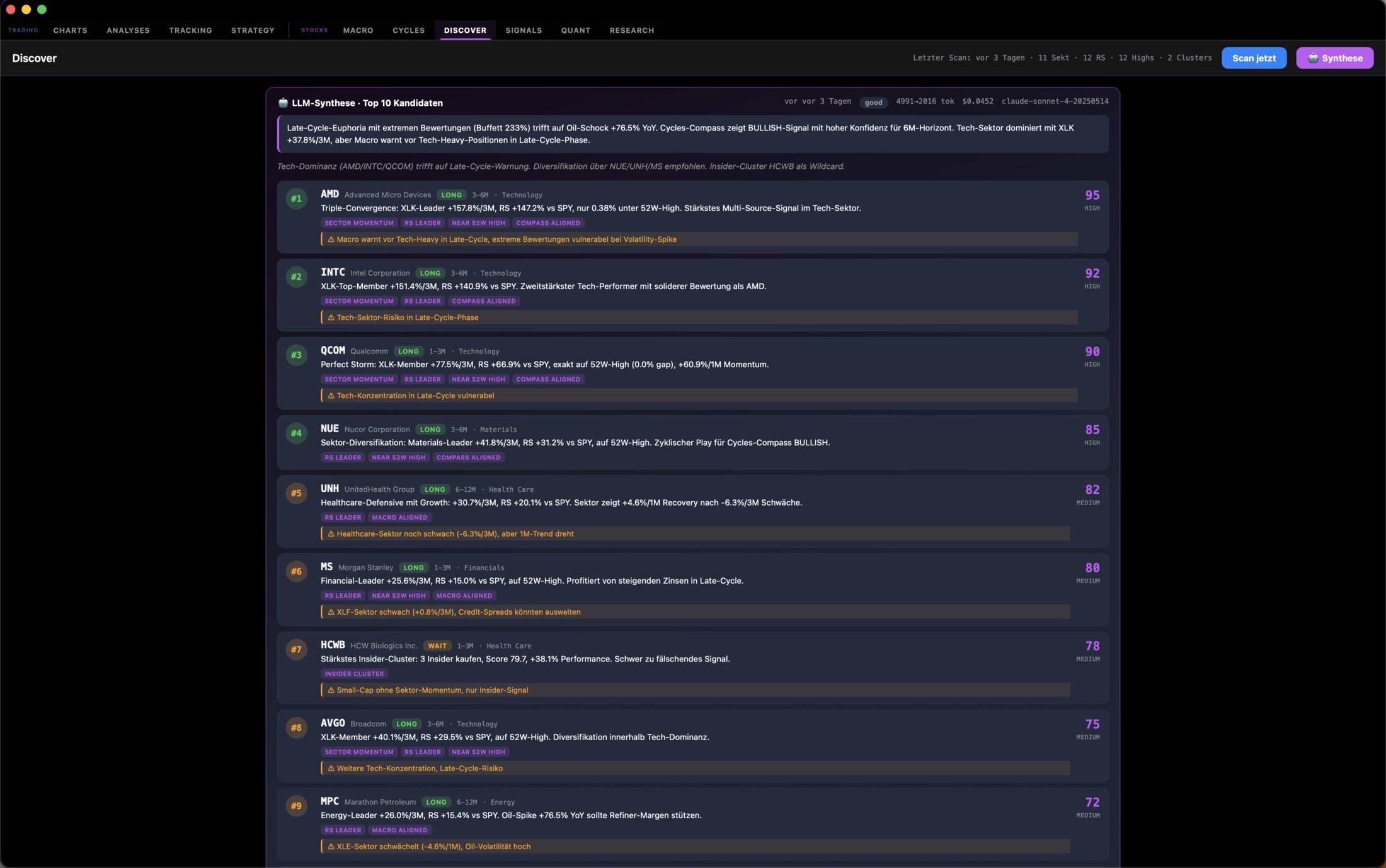Image resolution: width=1386 pixels, height=868 pixels.
Task: Click HCWB's INSIDER CLUSTER tag
Action: pyautogui.click(x=354, y=673)
